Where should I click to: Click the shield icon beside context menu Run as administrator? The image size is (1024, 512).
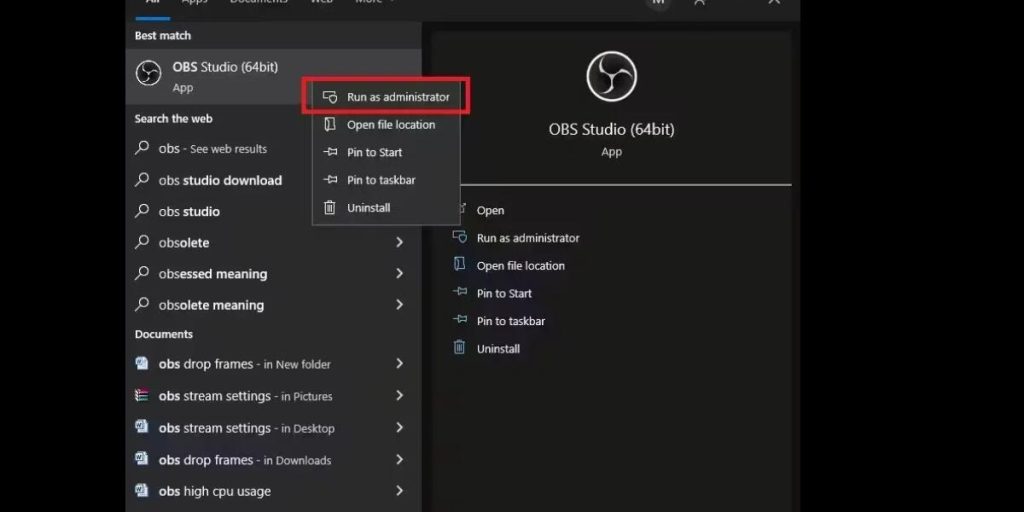click(330, 97)
